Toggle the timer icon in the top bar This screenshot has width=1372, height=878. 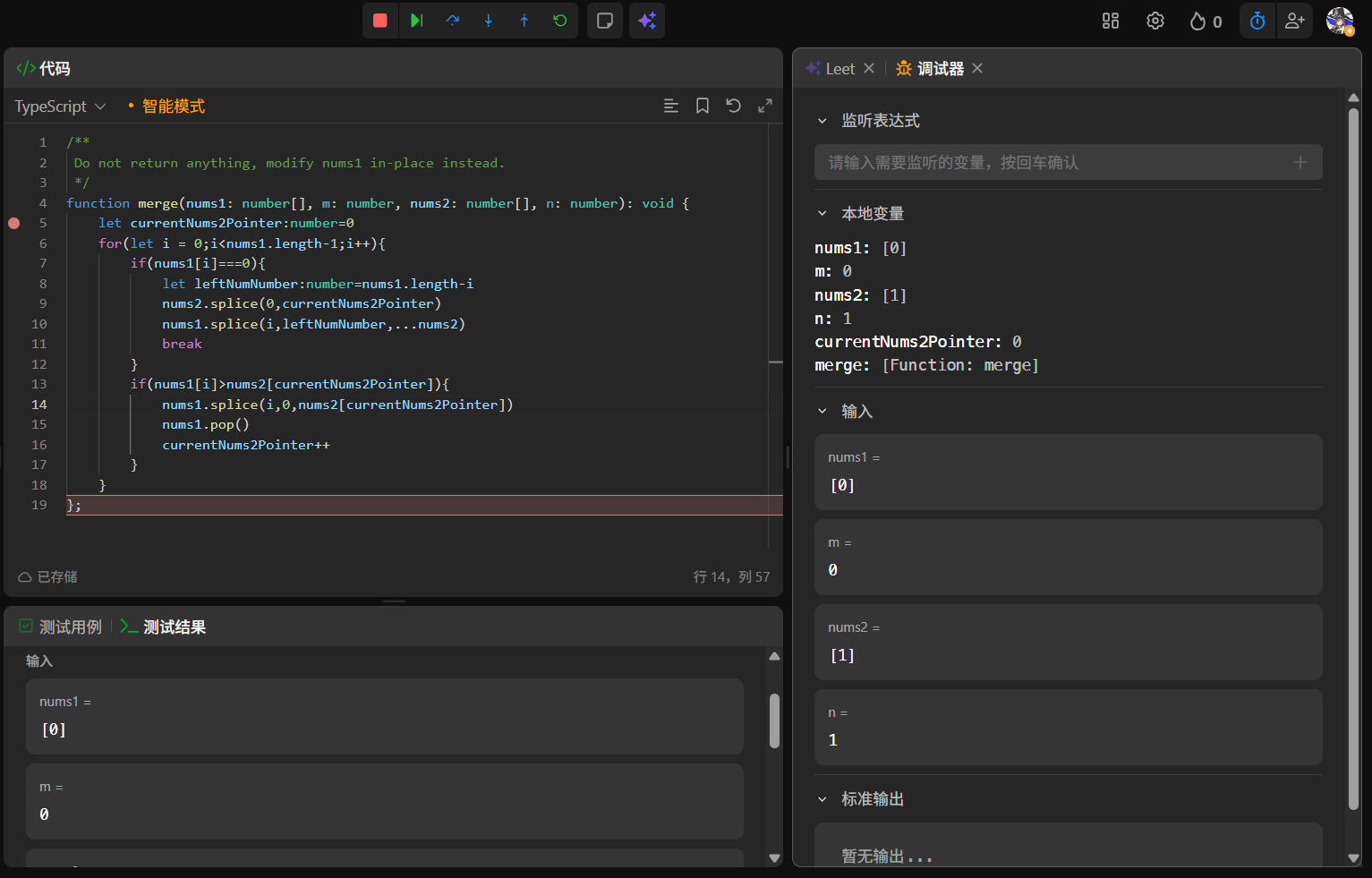coord(1257,21)
